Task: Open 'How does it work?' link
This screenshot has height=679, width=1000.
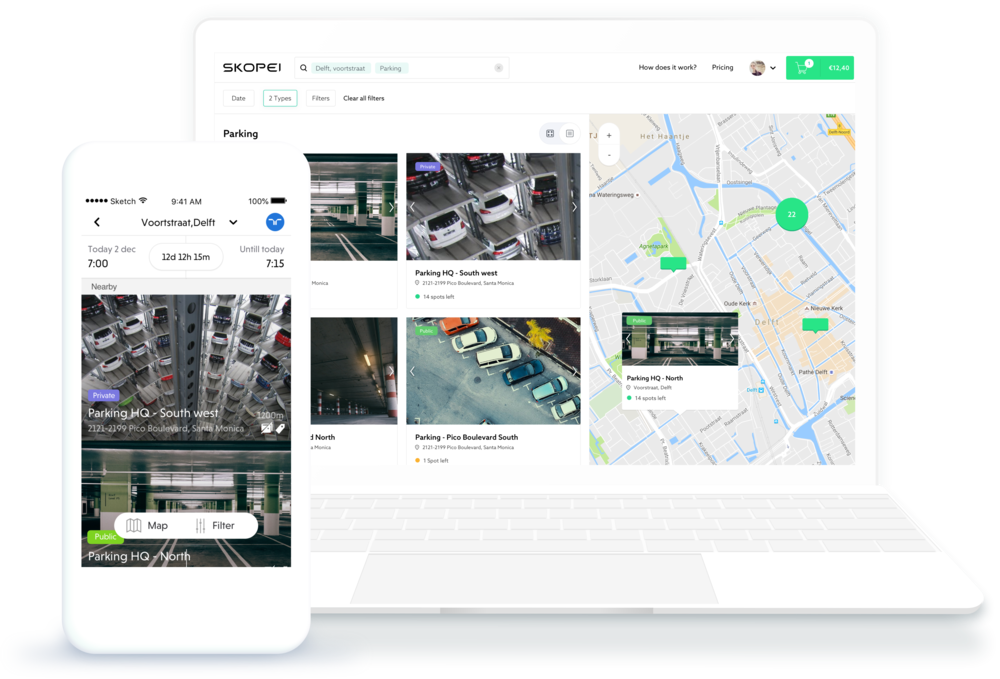Action: click(667, 67)
